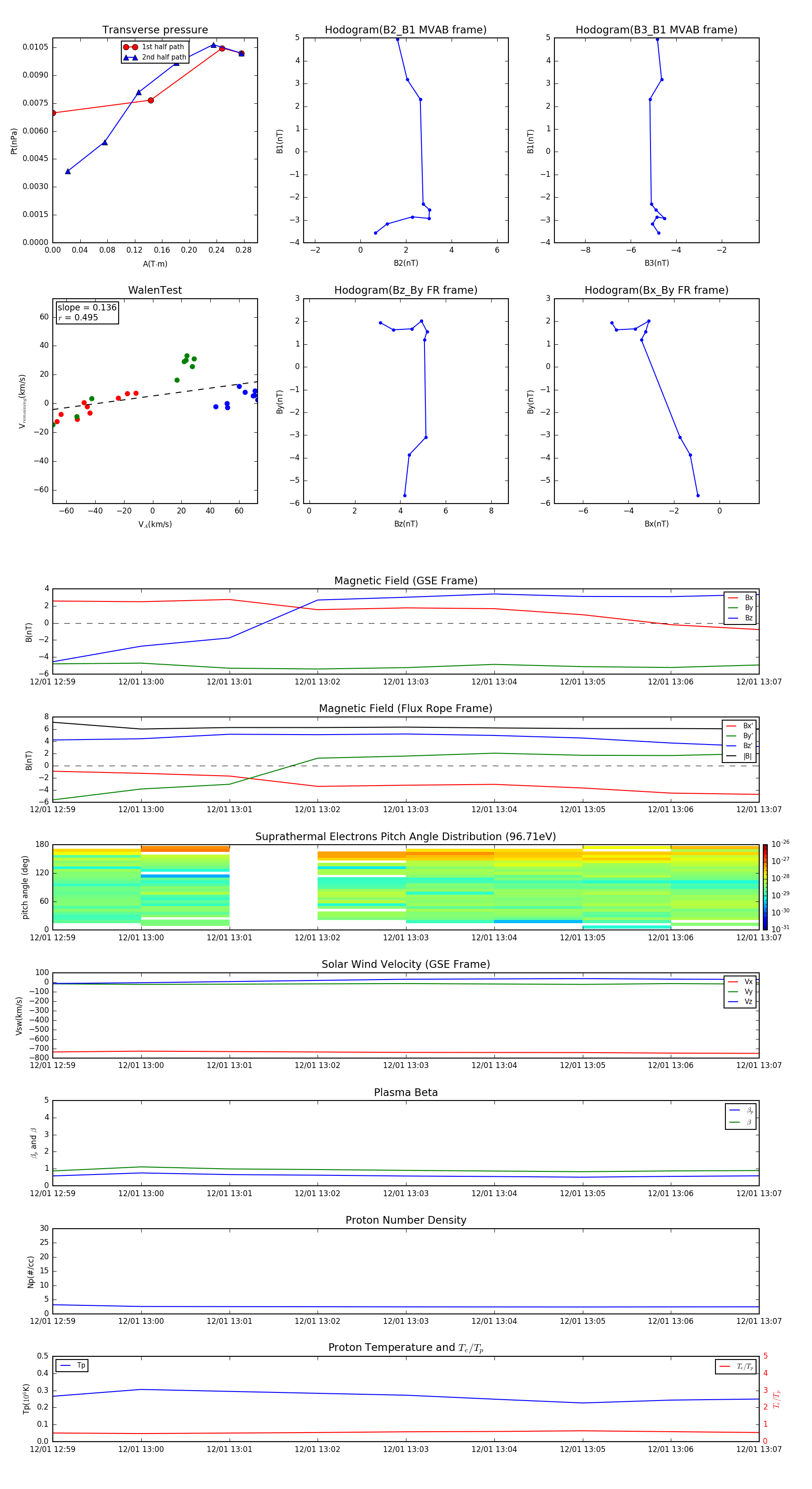This screenshot has width=812, height=1489.
Task: Select the 'Tp(10^6K)' y-axis label
Action: [26, 1399]
